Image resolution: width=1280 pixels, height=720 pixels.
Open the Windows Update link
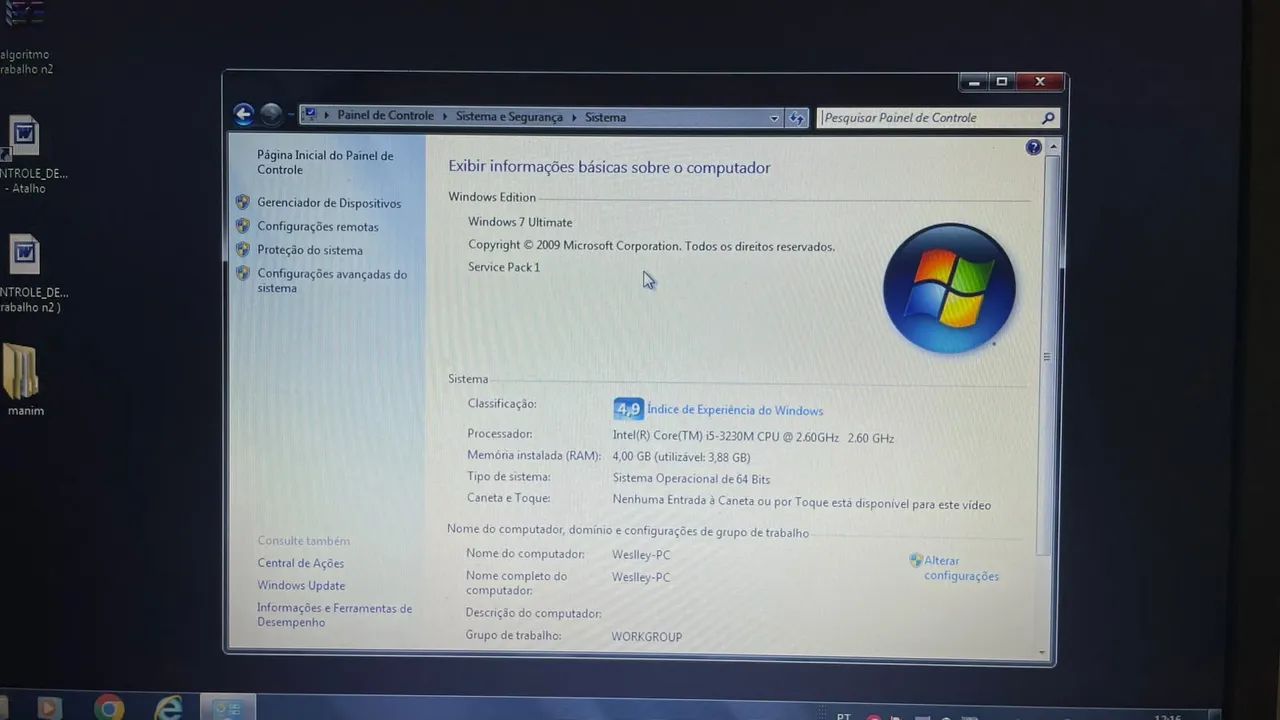point(301,586)
